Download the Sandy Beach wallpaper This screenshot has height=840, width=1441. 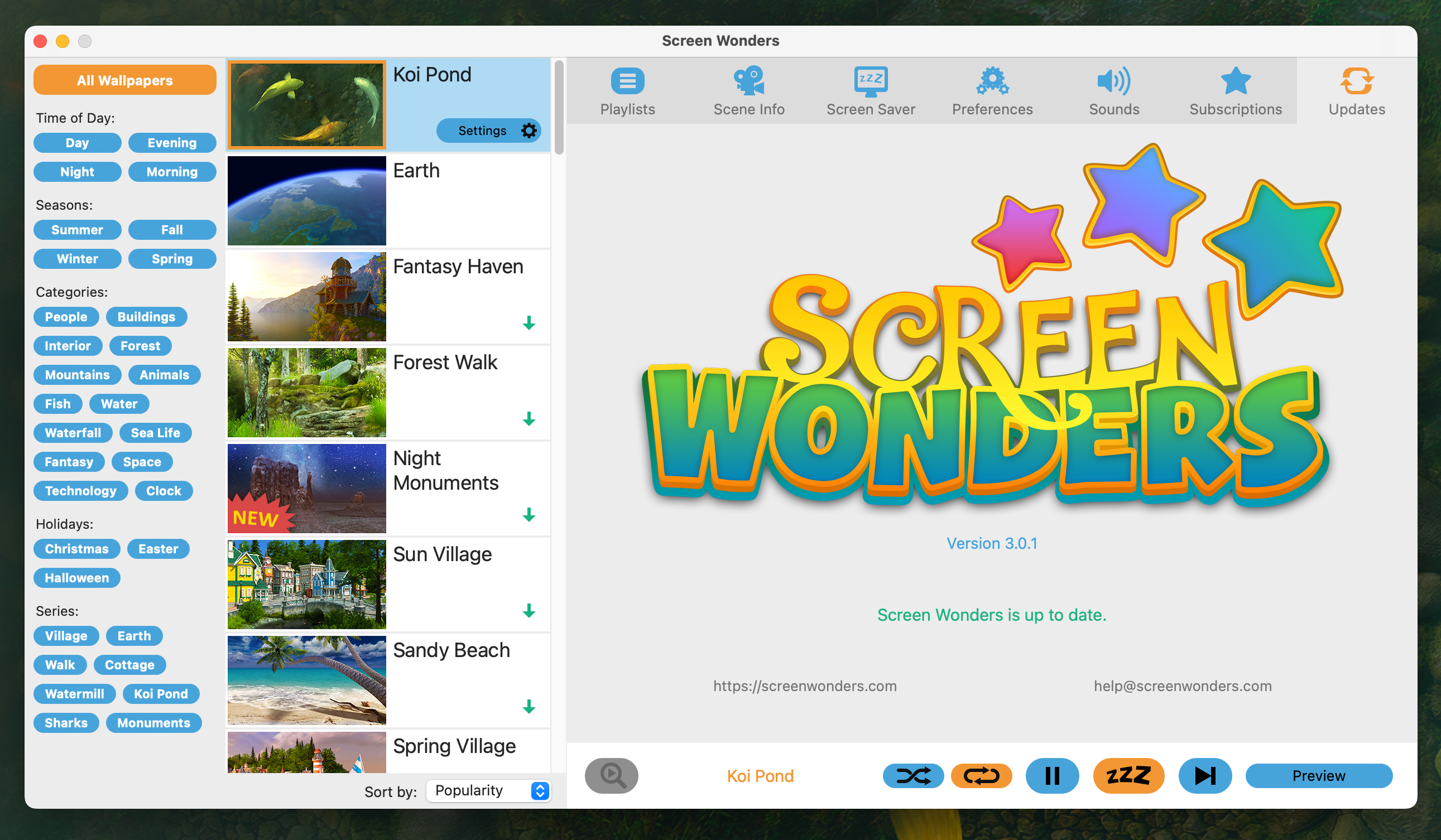click(x=529, y=707)
